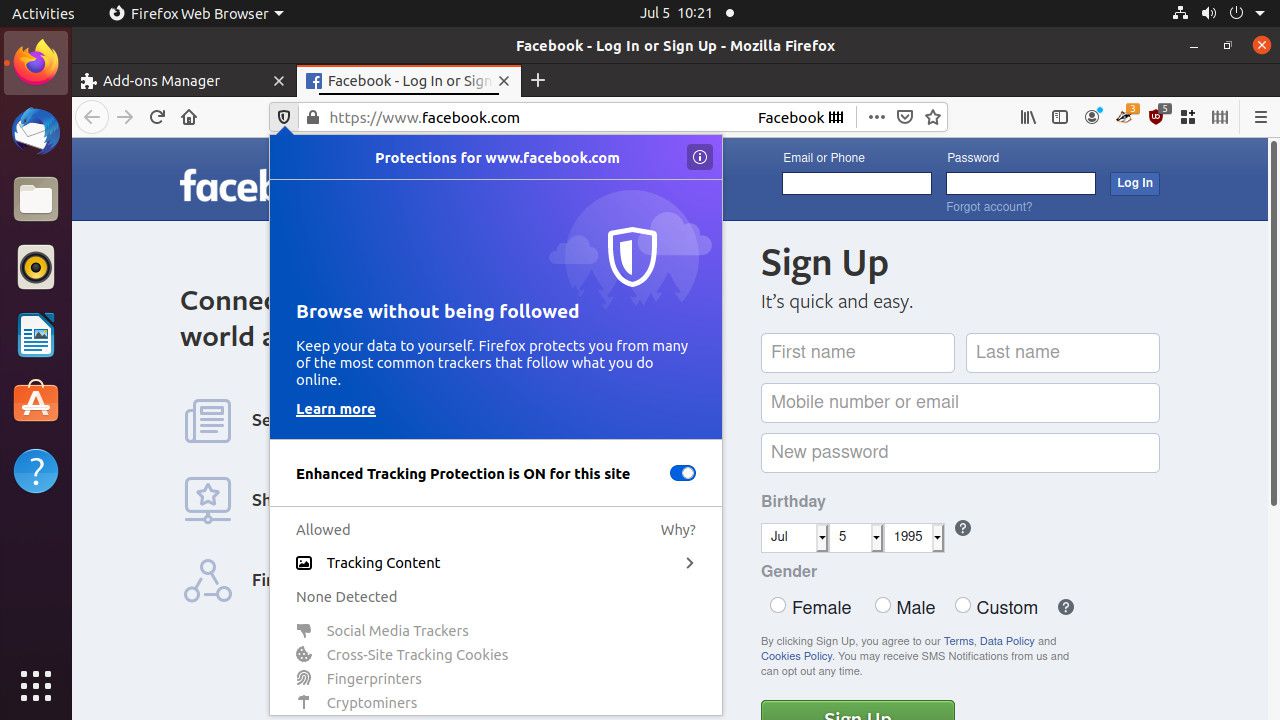
Task: Open the Firefox Web Browser app menu
Action: point(195,14)
